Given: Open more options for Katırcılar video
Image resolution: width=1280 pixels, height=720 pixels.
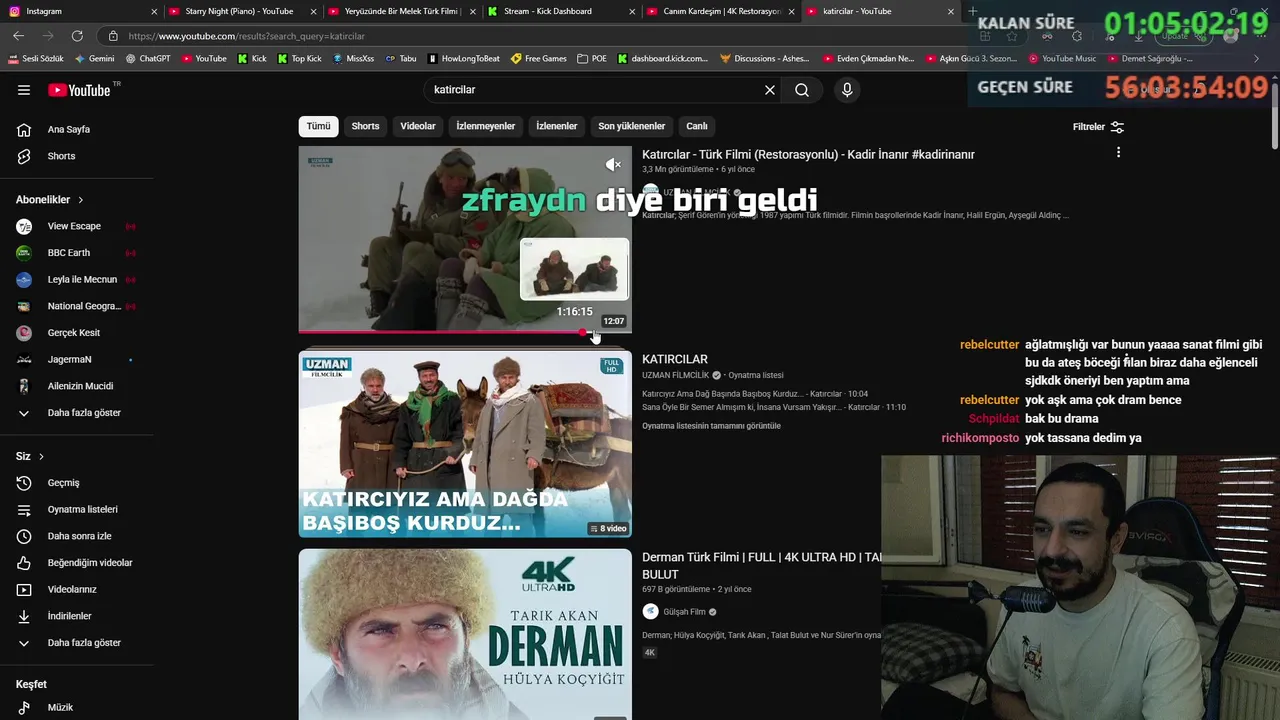Looking at the screenshot, I should 1118,152.
